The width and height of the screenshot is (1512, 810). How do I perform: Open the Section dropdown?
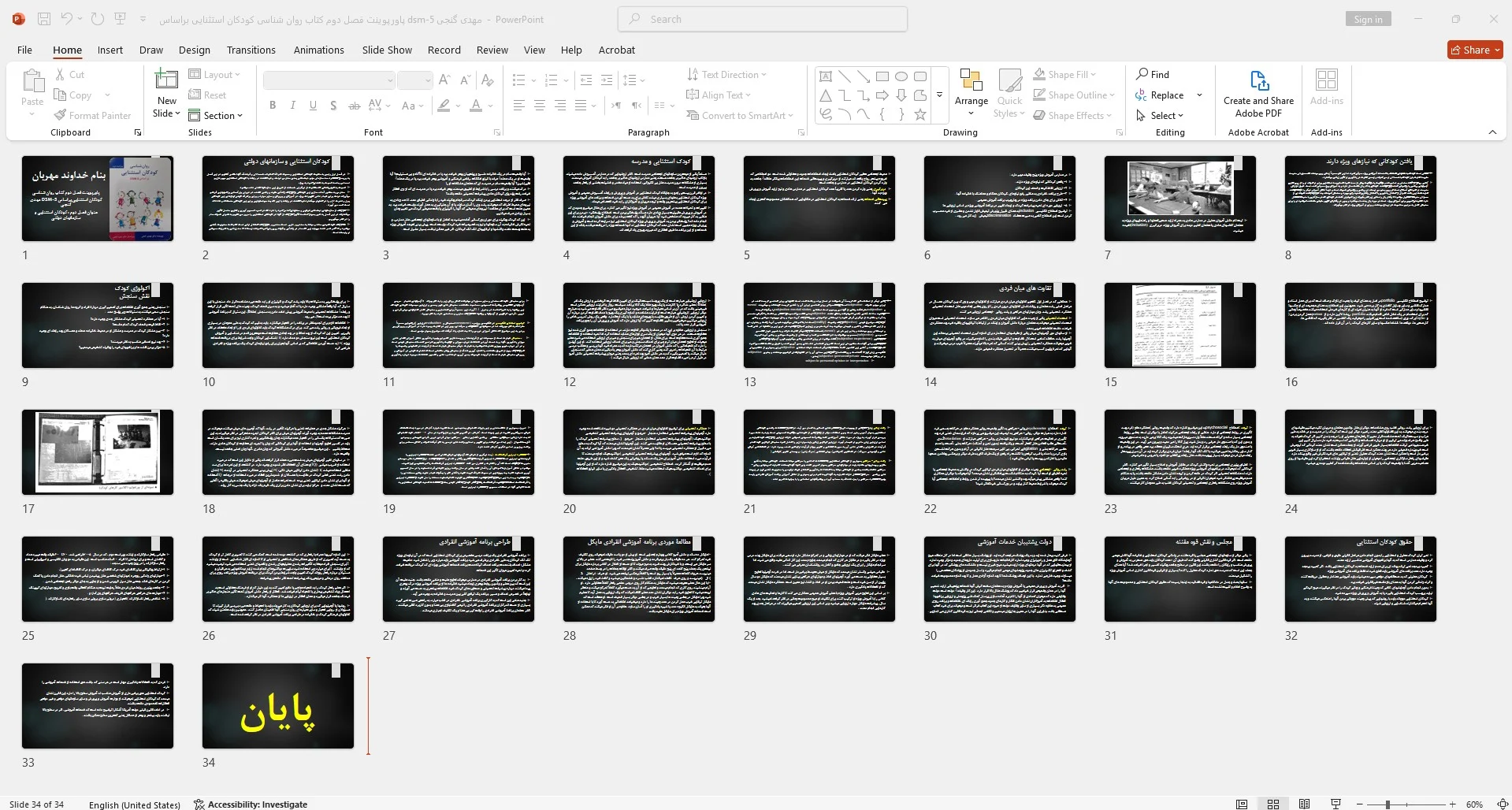coord(215,115)
